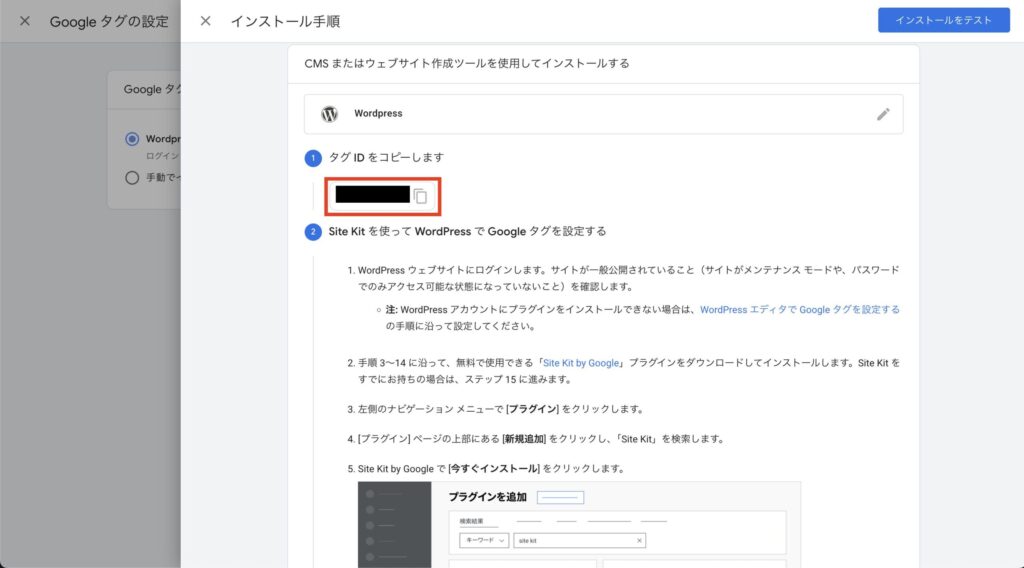Click the WordPress logo icon
Image resolution: width=1024 pixels, height=568 pixels.
click(330, 114)
